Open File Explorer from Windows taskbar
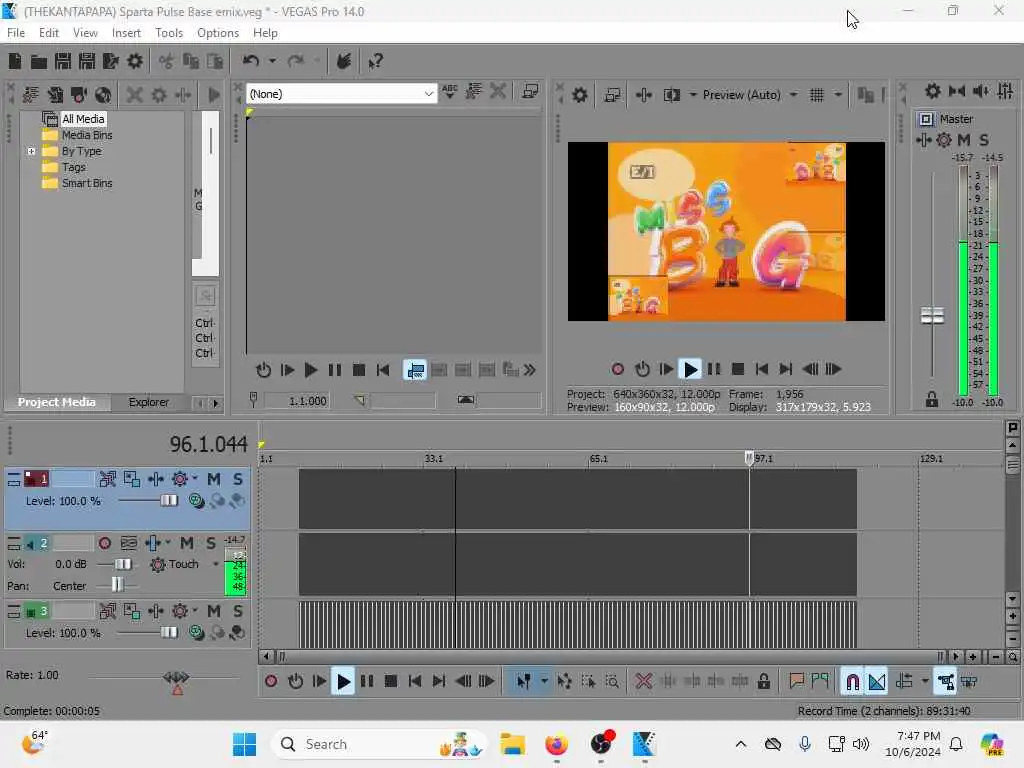The image size is (1024, 768). pyautogui.click(x=513, y=744)
